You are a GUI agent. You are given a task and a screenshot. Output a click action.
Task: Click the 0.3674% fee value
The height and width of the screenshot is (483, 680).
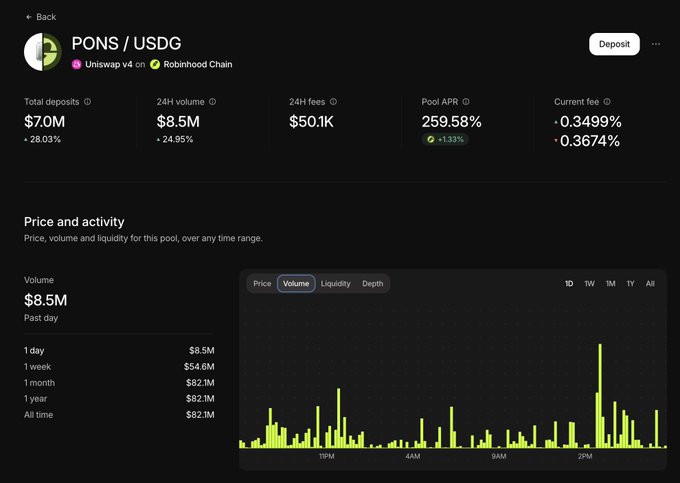point(590,141)
